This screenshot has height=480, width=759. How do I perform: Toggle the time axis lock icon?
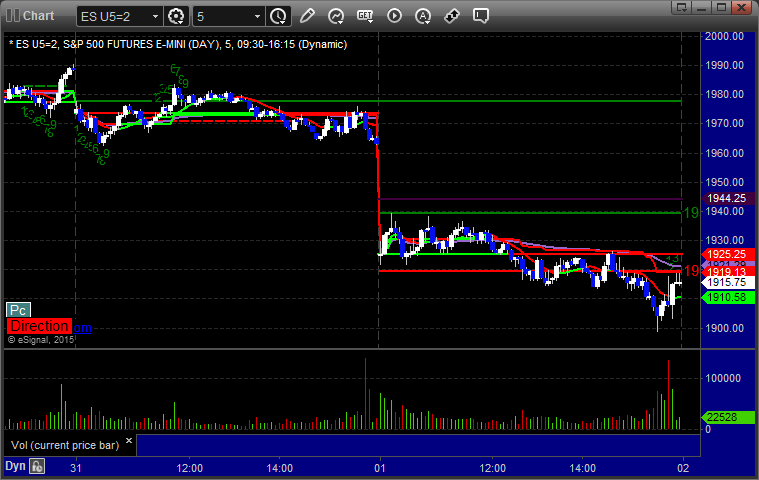coord(37,466)
